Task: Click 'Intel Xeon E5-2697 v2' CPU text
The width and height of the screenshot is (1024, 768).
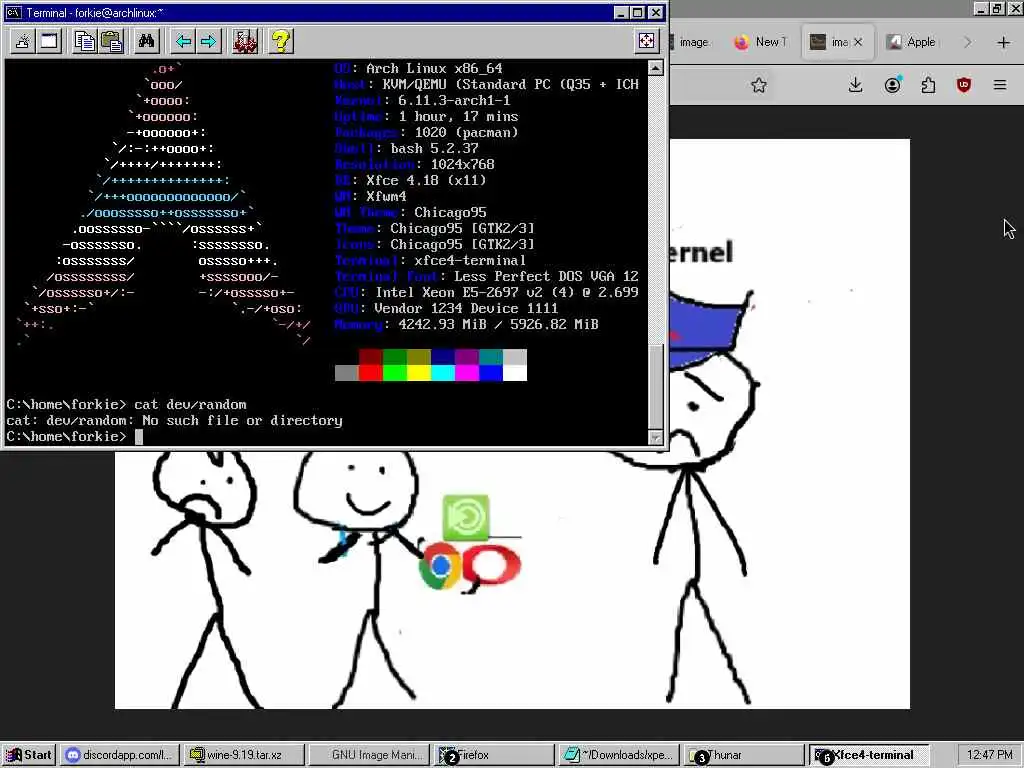Action: tap(458, 293)
